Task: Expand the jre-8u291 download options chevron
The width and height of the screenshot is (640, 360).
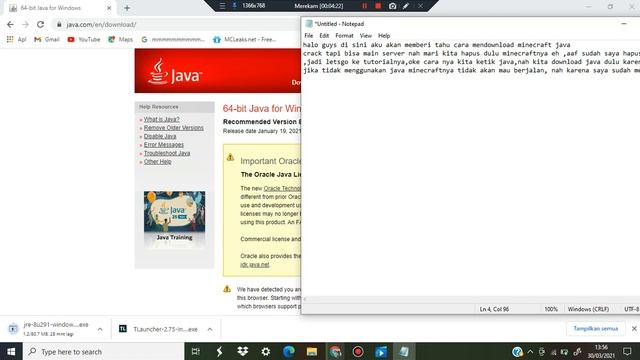Action: (100, 329)
